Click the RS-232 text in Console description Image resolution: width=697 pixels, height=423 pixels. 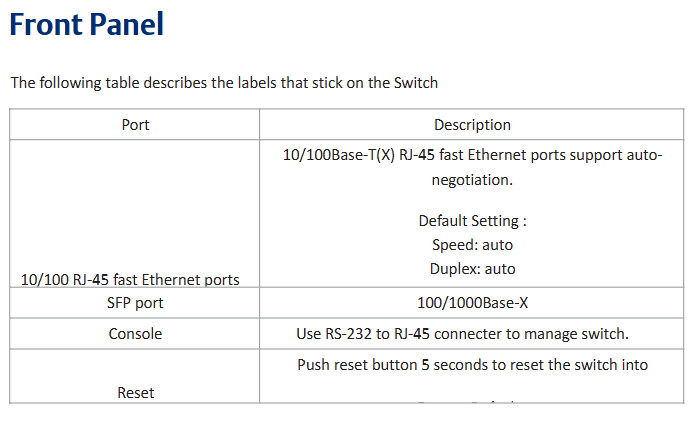pyautogui.click(x=349, y=333)
